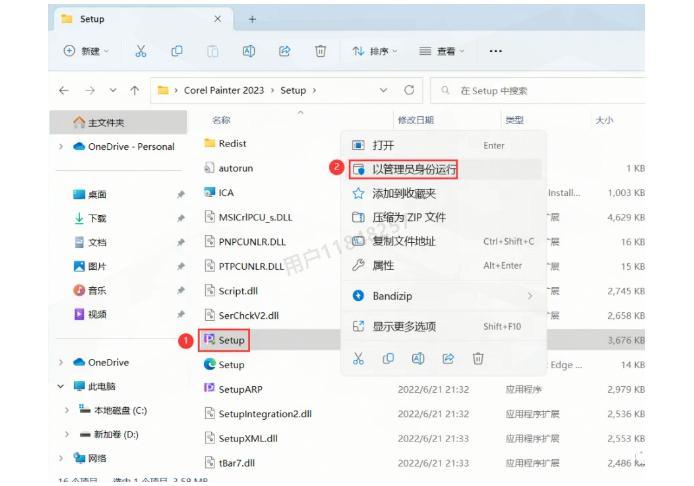Screen dimensions: 694x486
Task: Sort by the Name column header
Action: (x=221, y=120)
